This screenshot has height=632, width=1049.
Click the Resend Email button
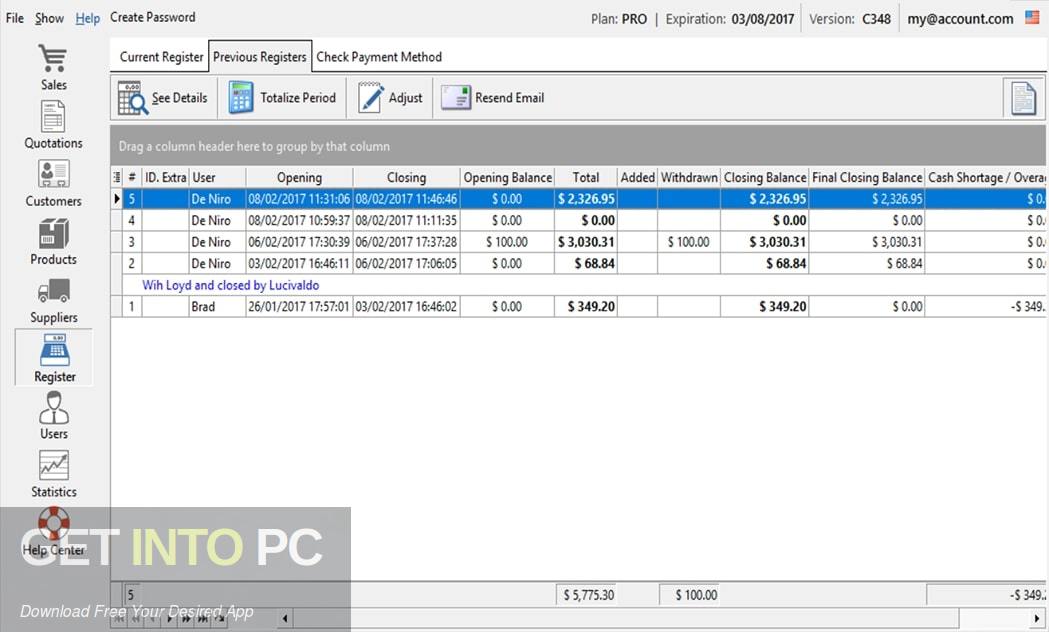click(492, 98)
